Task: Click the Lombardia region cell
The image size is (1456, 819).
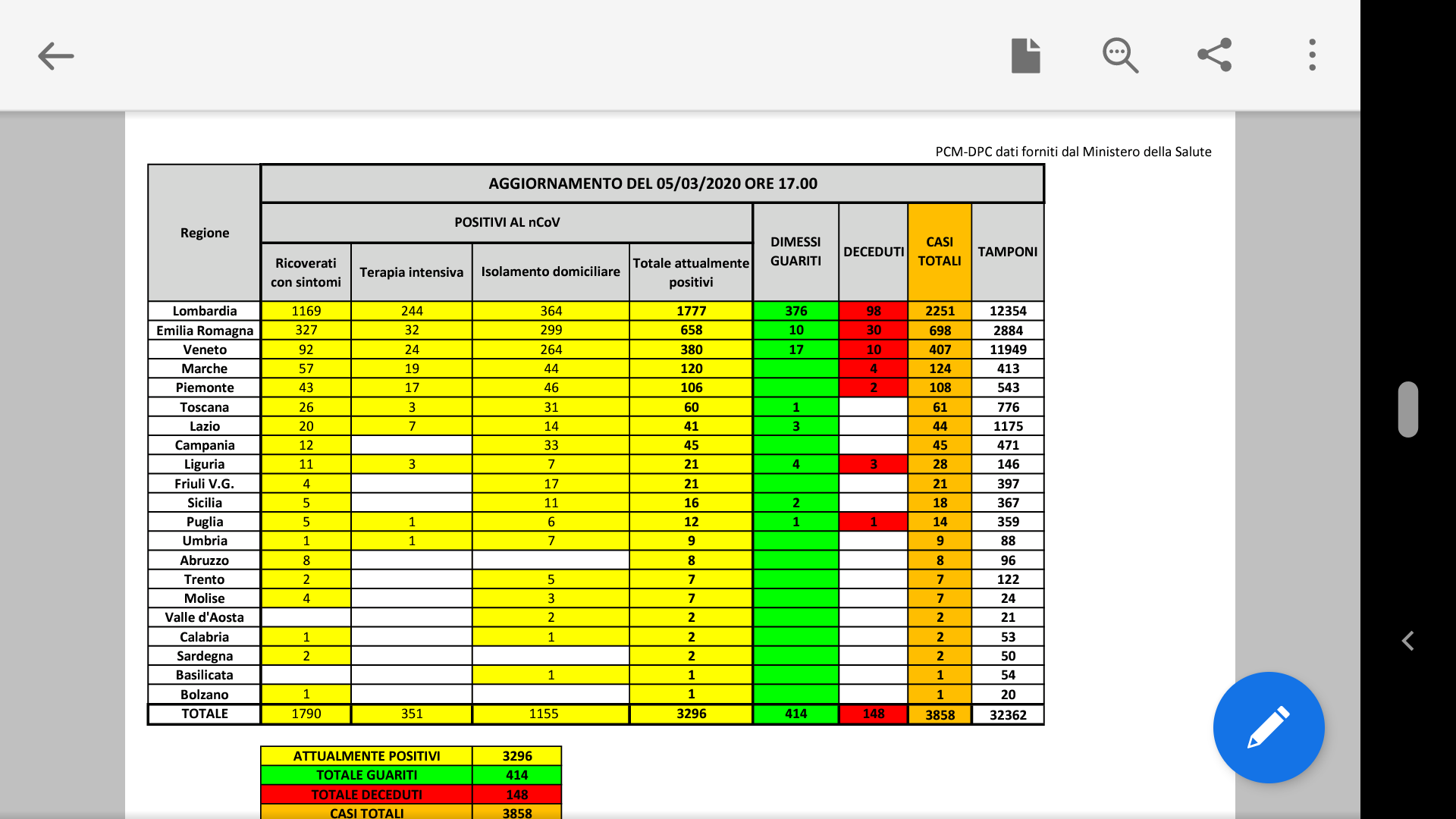Action: 204,311
